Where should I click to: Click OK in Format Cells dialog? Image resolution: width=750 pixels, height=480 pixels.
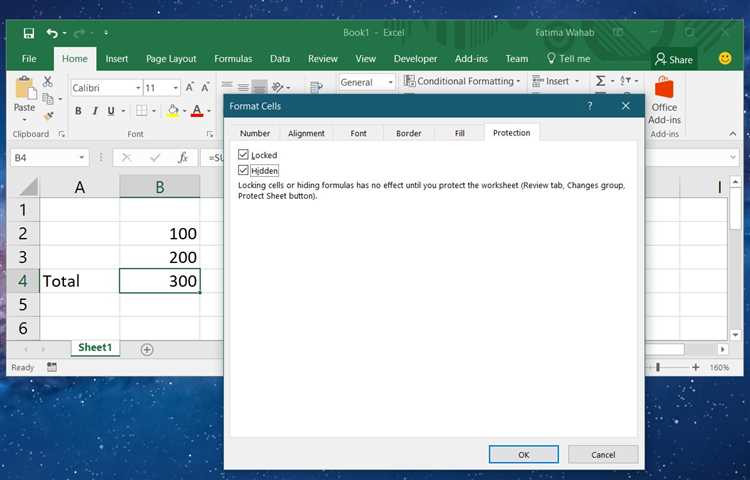pos(524,455)
